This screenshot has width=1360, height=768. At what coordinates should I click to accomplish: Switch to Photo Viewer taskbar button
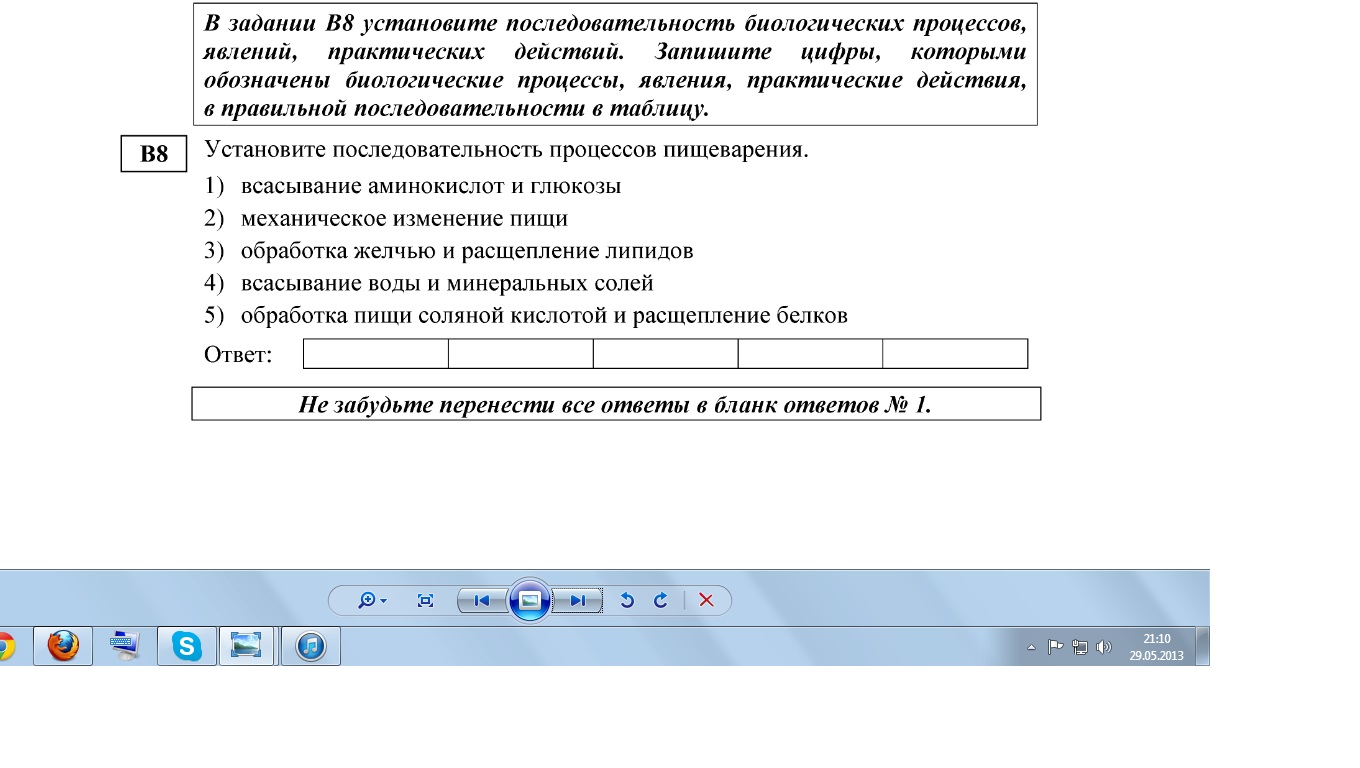[x=246, y=646]
